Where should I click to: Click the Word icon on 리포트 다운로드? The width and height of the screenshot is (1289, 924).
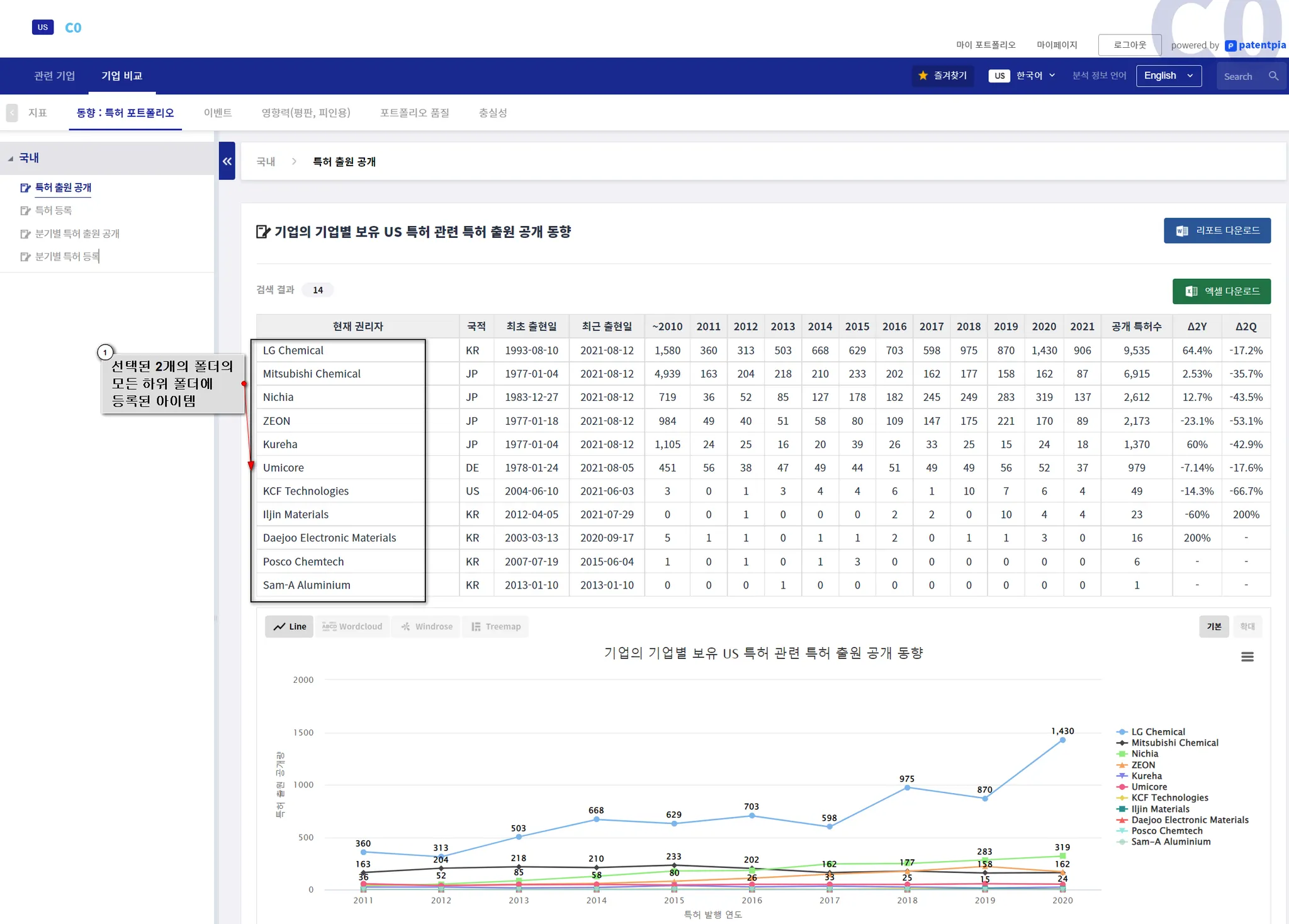[x=1182, y=231]
